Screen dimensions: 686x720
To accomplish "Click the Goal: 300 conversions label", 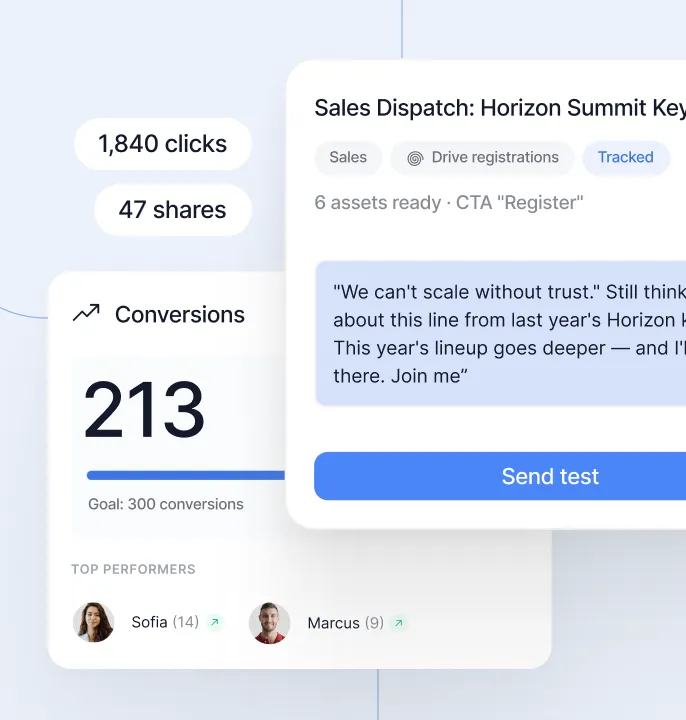I will click(166, 504).
